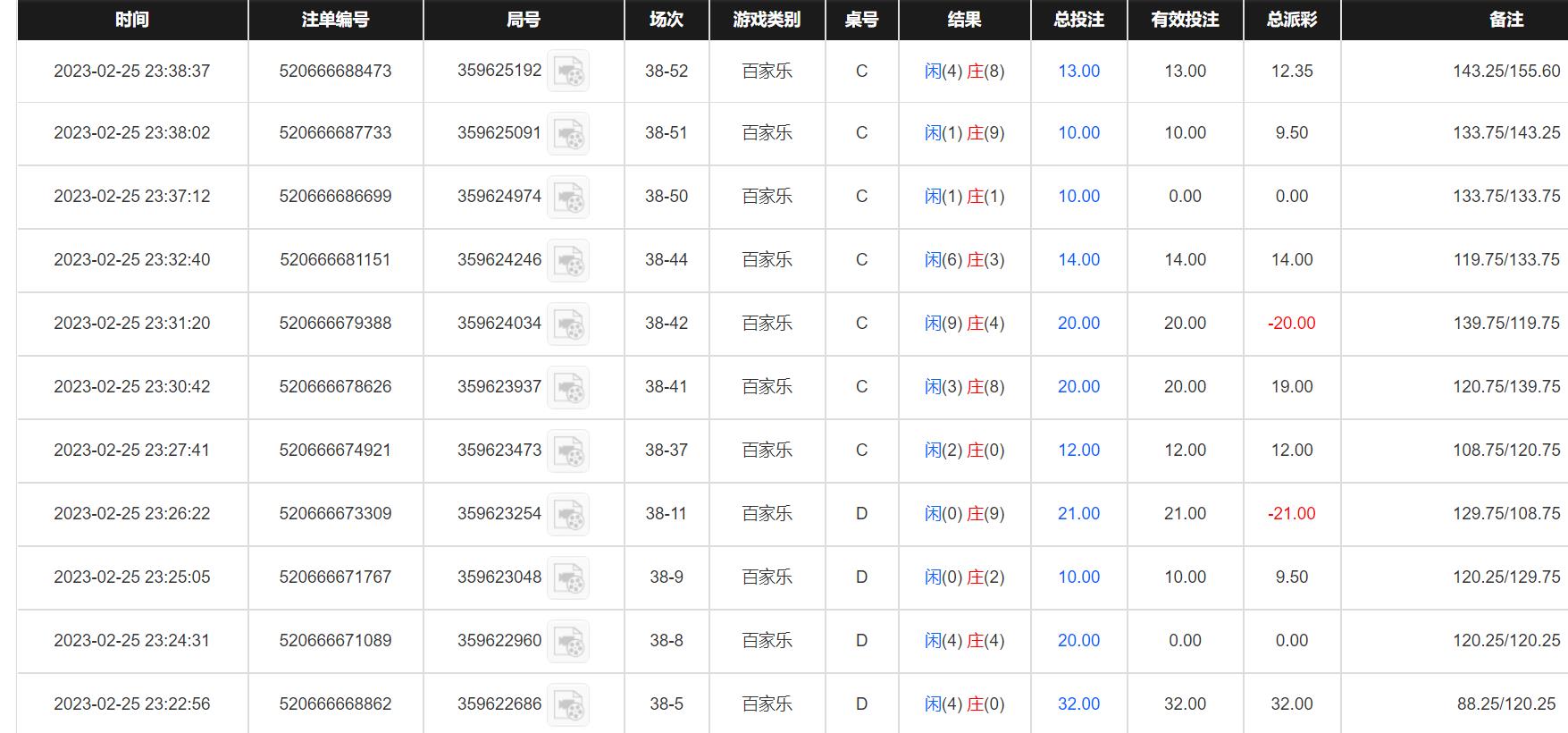Open video replay icon for round 359623048

568,577
